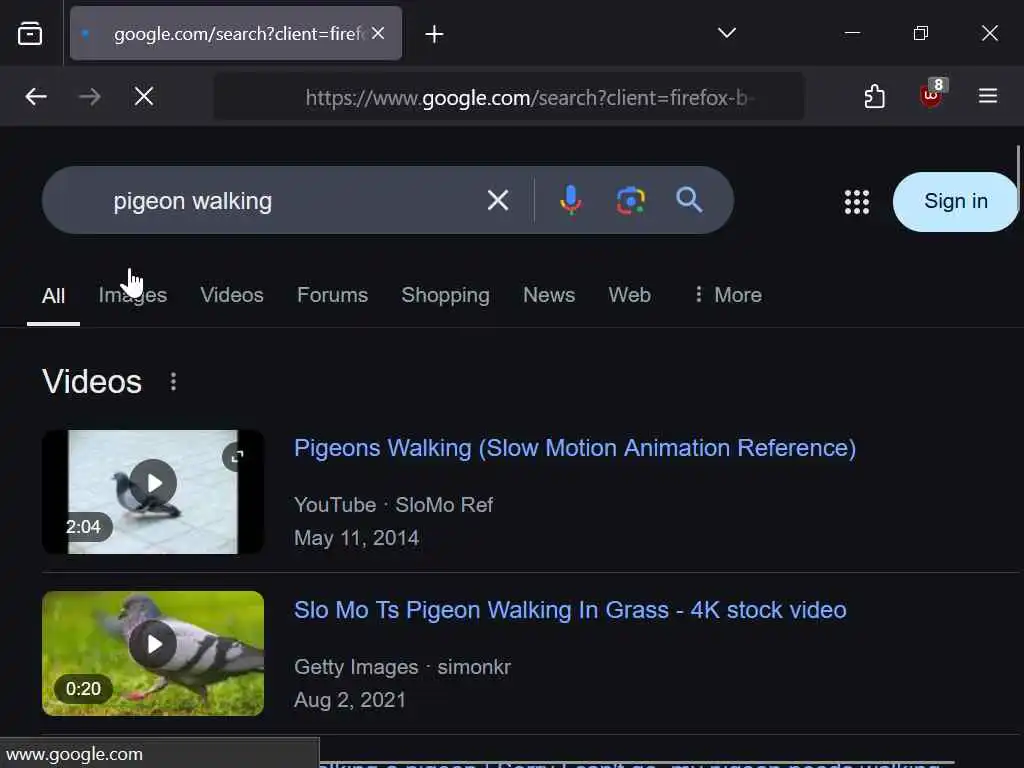Select the All results tab

[x=54, y=296]
